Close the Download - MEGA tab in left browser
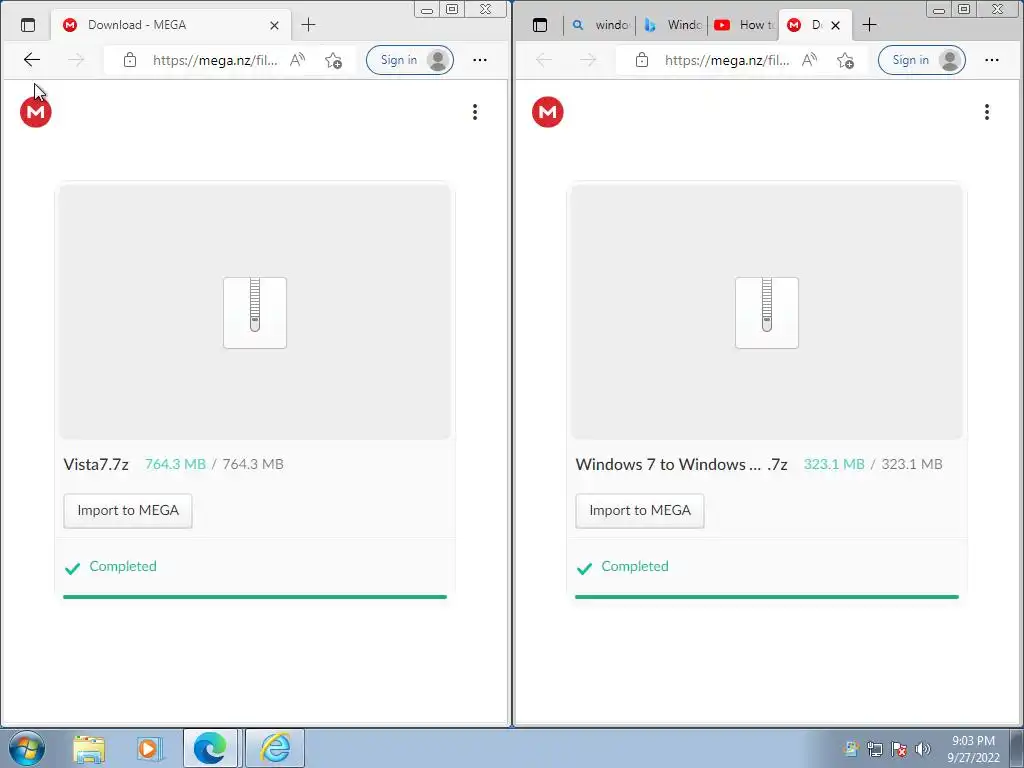Screen dimensions: 1024x768 pos(274,25)
